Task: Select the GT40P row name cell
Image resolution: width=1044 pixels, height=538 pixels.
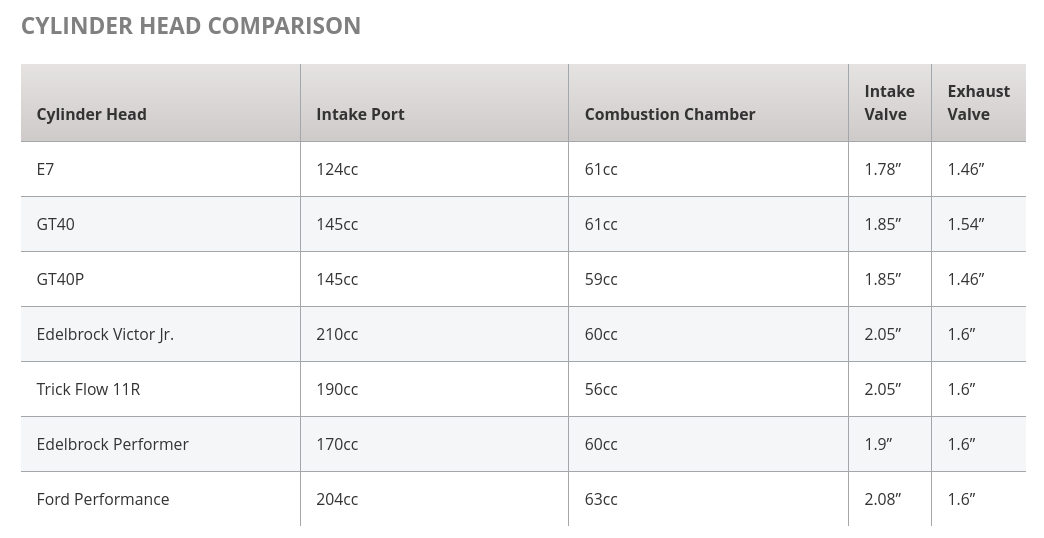Action: point(60,279)
